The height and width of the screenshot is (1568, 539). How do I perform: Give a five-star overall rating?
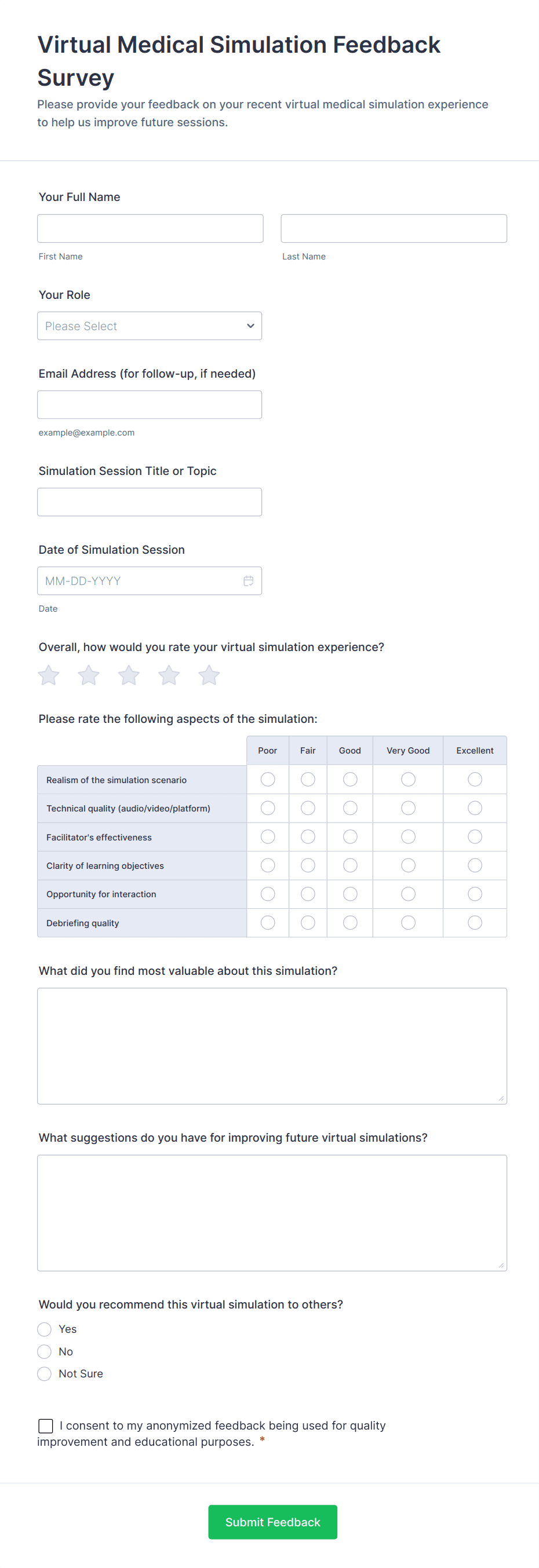pyautogui.click(x=209, y=675)
